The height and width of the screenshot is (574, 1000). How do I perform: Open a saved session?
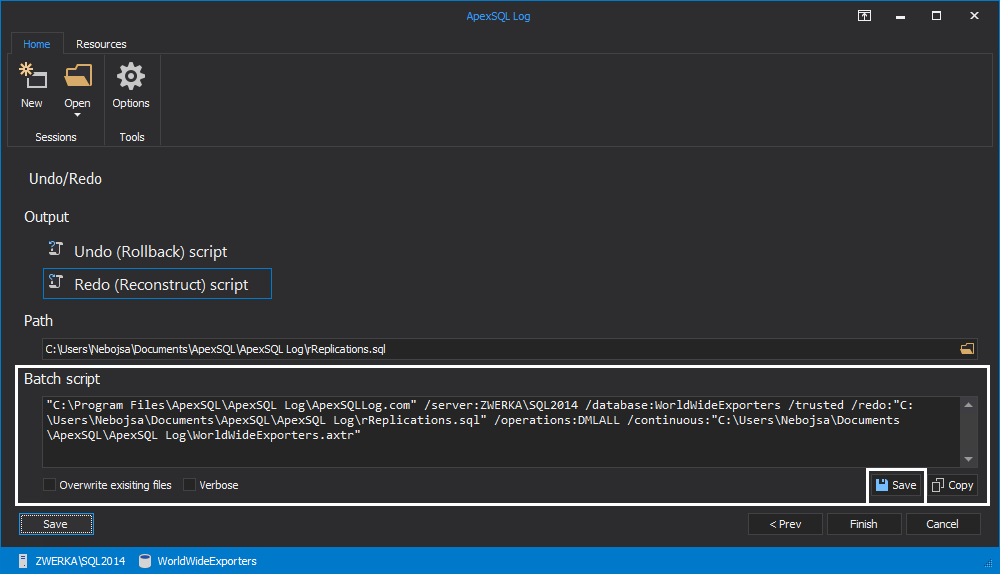pos(77,84)
